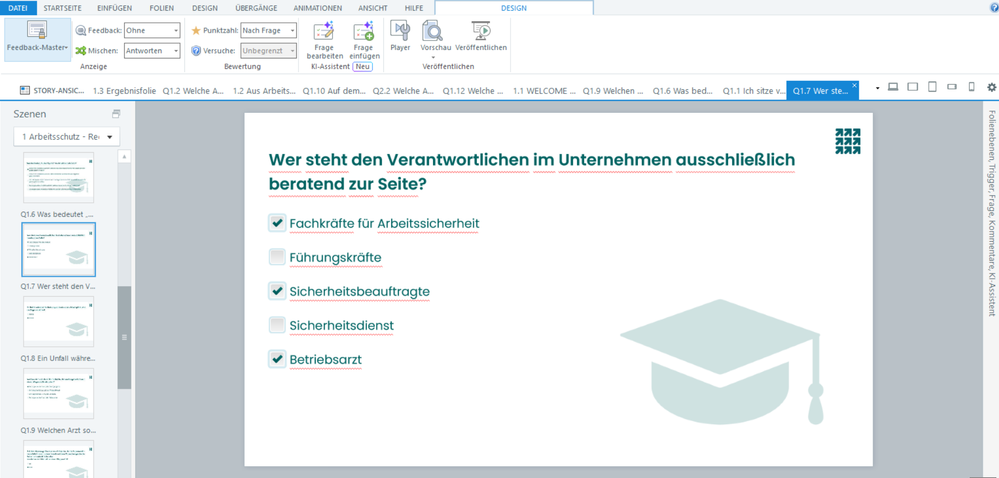Click the scene panel vertical scrollbar
999x478 pixels.
coord(124,337)
